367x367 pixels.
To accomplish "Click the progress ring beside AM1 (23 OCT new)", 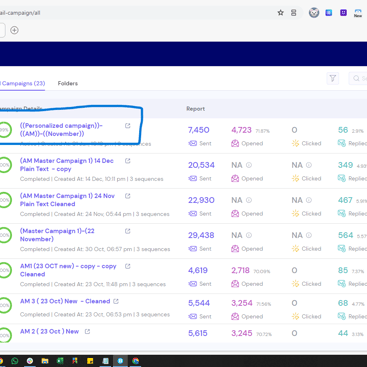I will pos(4,270).
